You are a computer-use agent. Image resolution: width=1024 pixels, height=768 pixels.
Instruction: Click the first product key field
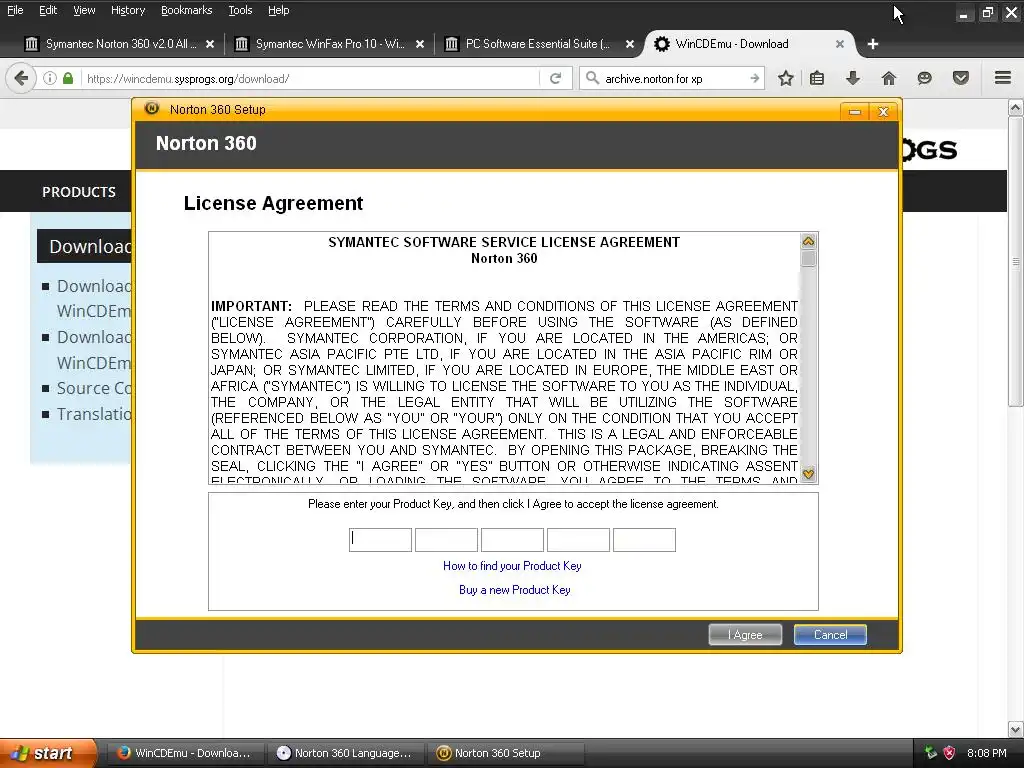[380, 540]
